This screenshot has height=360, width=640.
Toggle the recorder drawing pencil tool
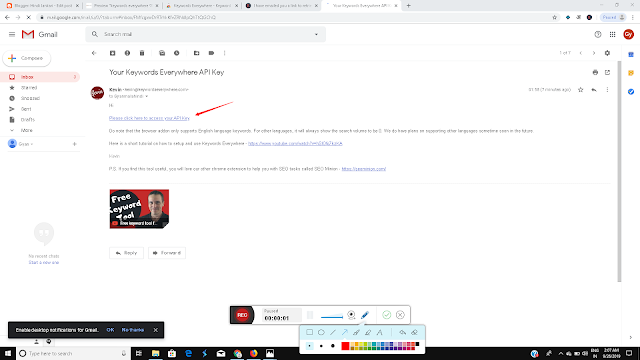coord(365,315)
